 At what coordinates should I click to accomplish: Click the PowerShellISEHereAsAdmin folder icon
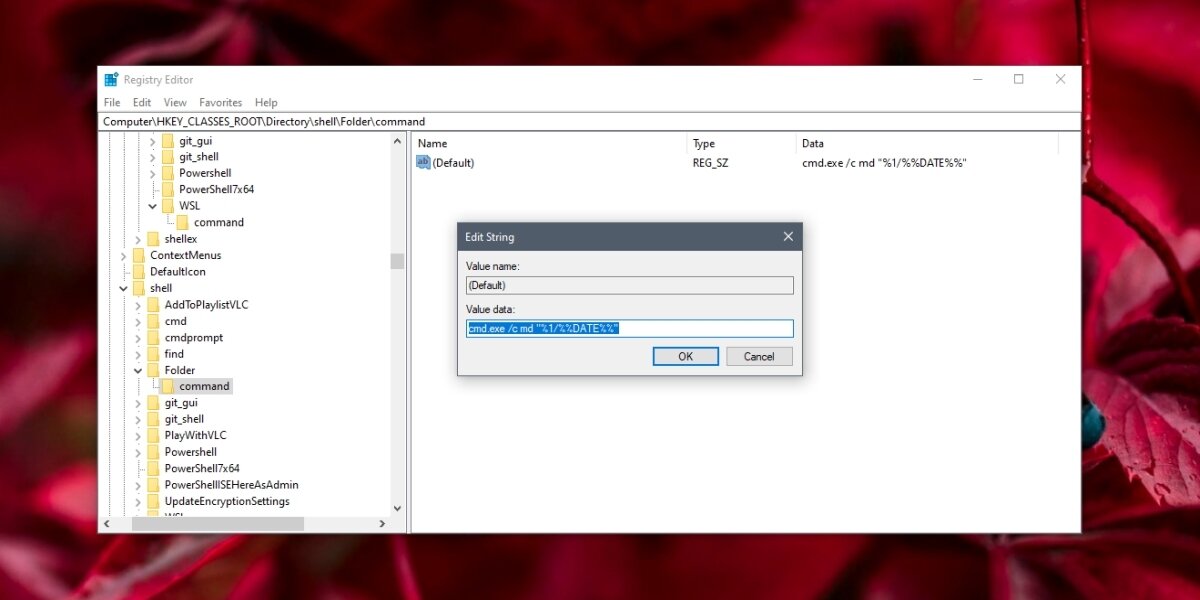click(x=153, y=484)
